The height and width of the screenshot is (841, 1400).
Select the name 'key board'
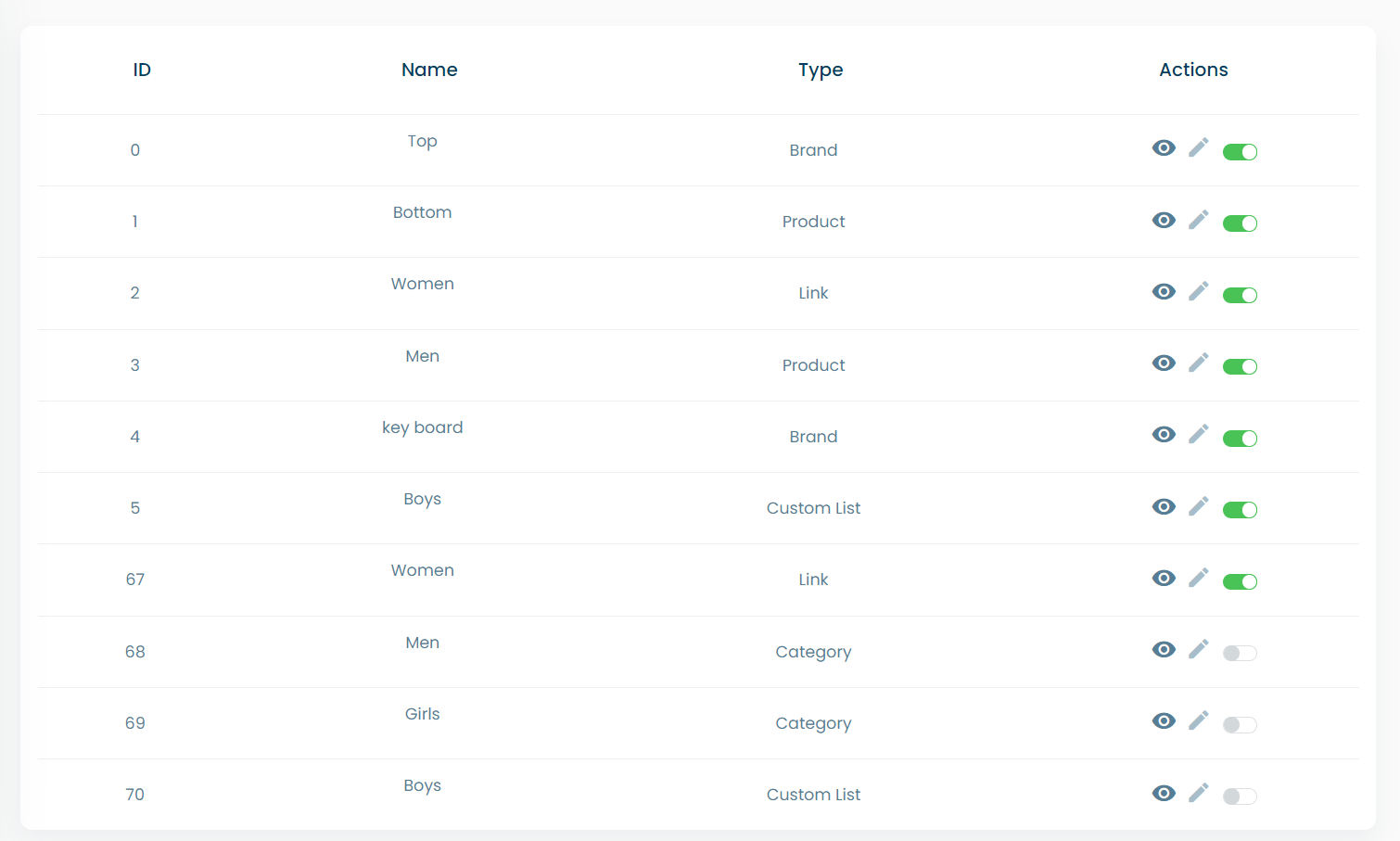(422, 427)
